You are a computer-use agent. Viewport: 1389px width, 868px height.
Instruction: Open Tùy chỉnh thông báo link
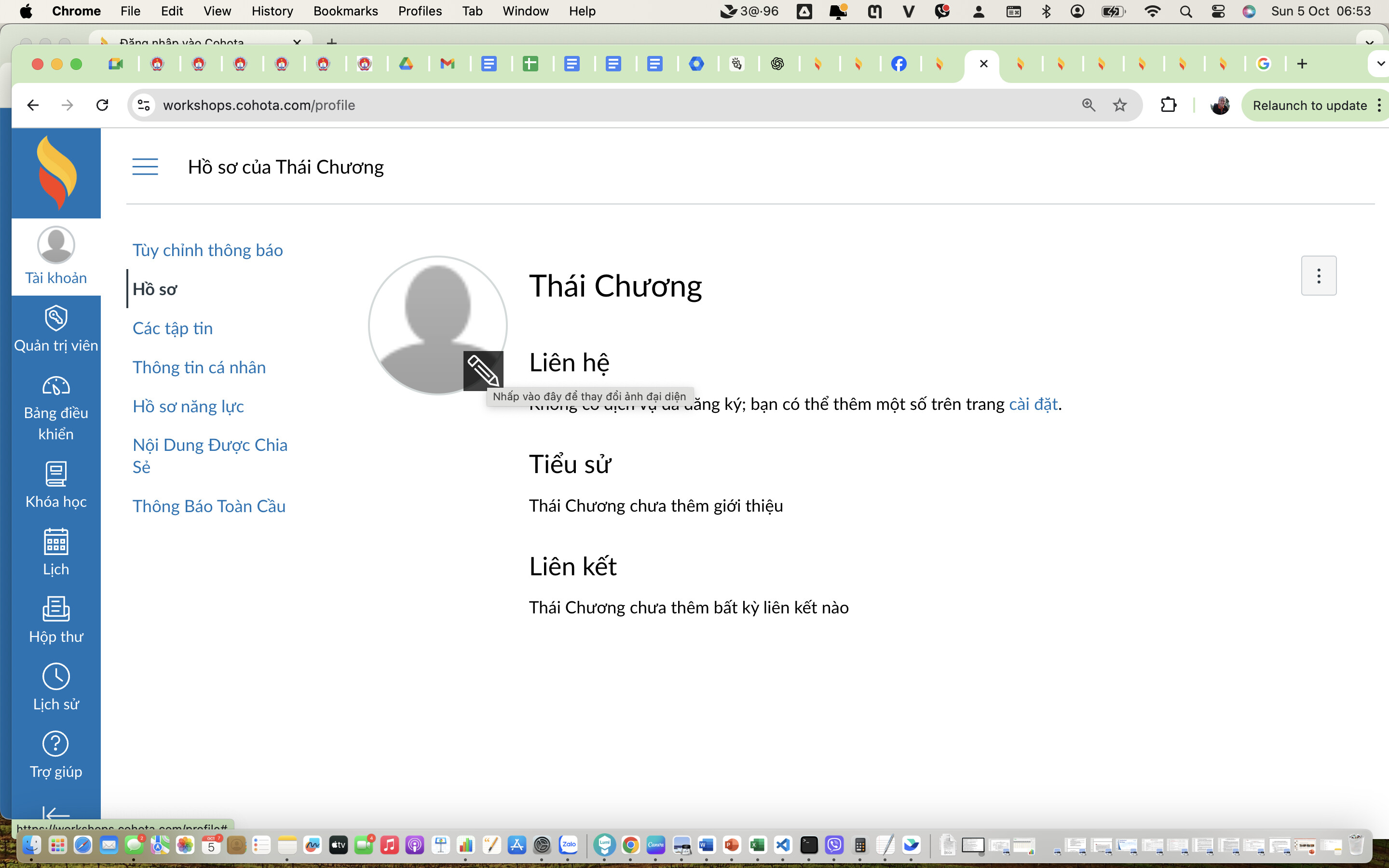click(207, 250)
